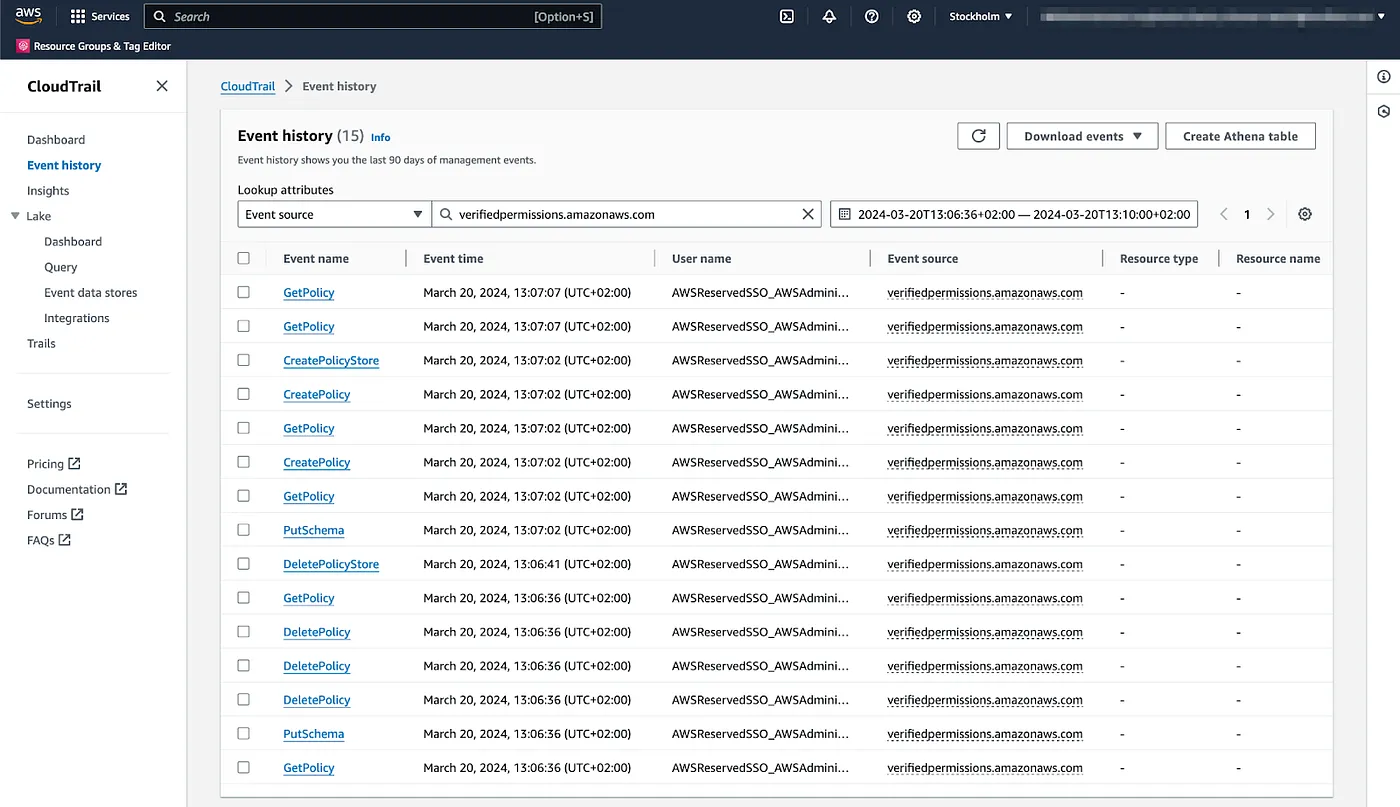
Task: Open the Event source attribute dropdown
Action: coord(334,214)
